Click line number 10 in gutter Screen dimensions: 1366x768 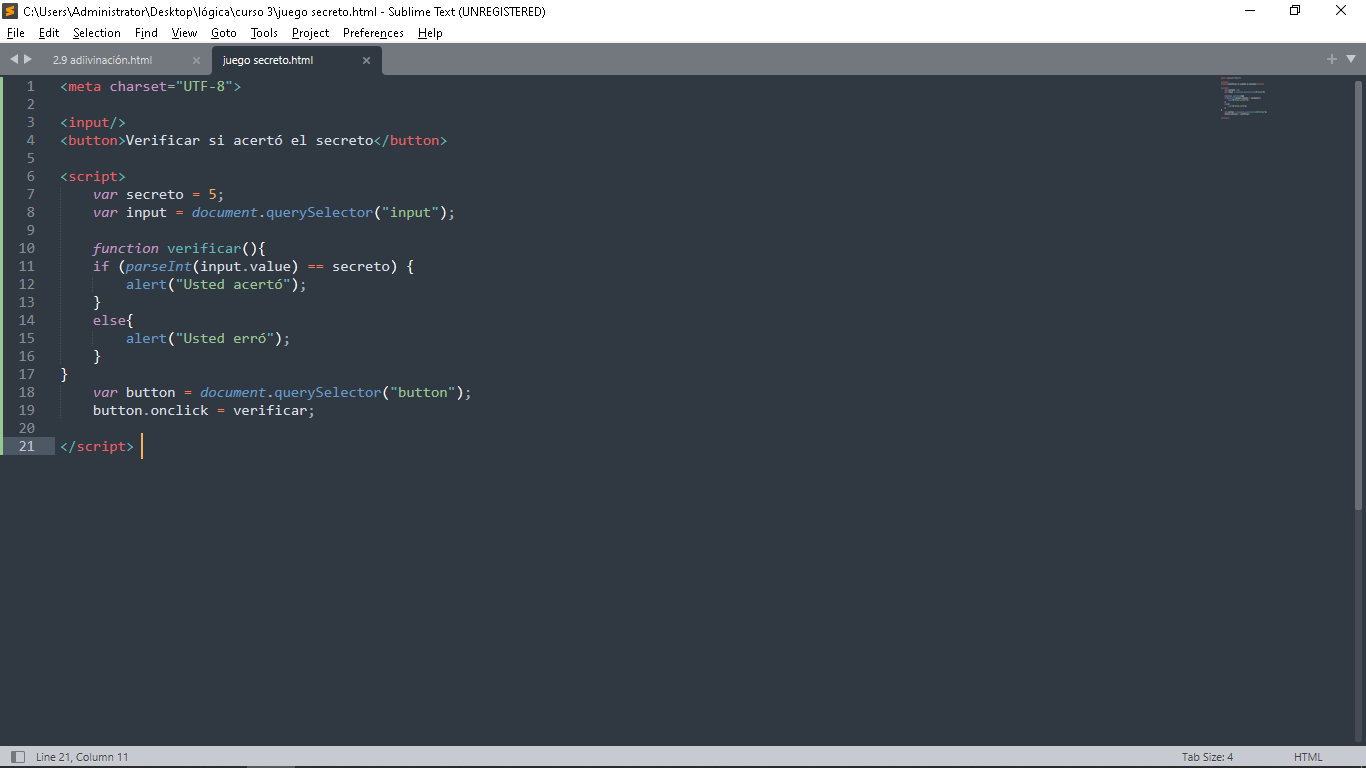click(26, 248)
